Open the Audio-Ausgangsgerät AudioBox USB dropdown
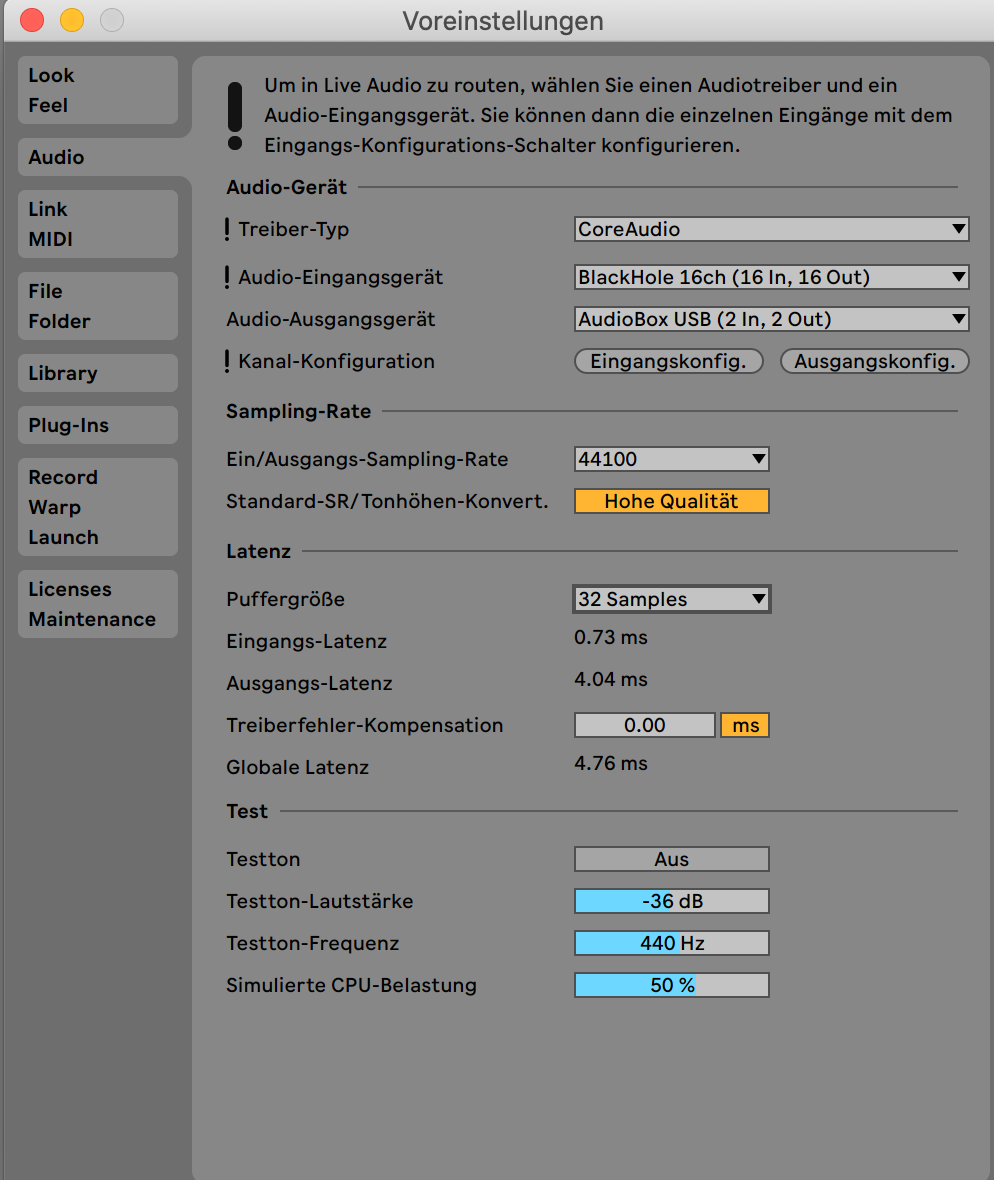 click(771, 320)
